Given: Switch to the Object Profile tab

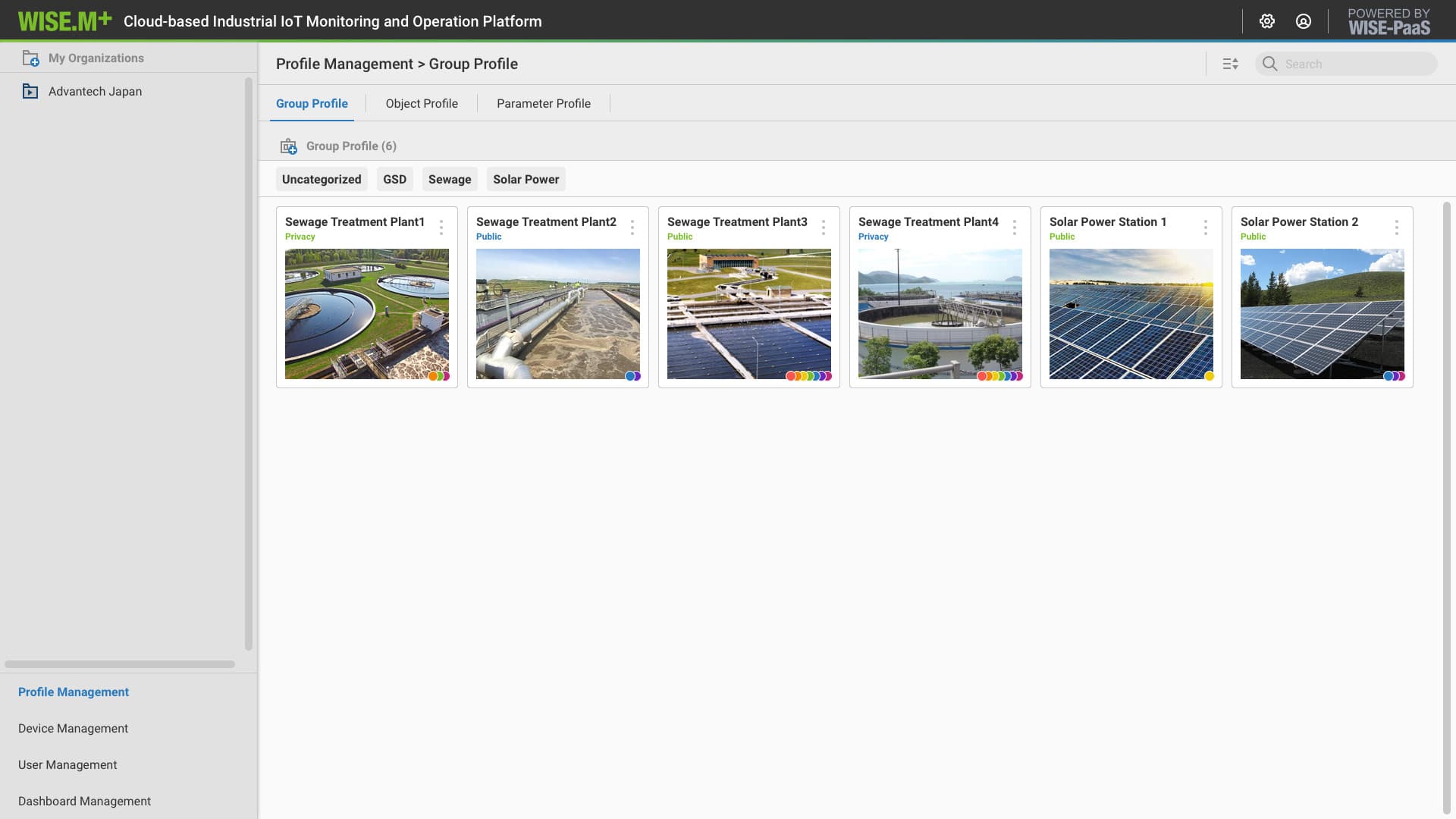Looking at the screenshot, I should pos(422,104).
